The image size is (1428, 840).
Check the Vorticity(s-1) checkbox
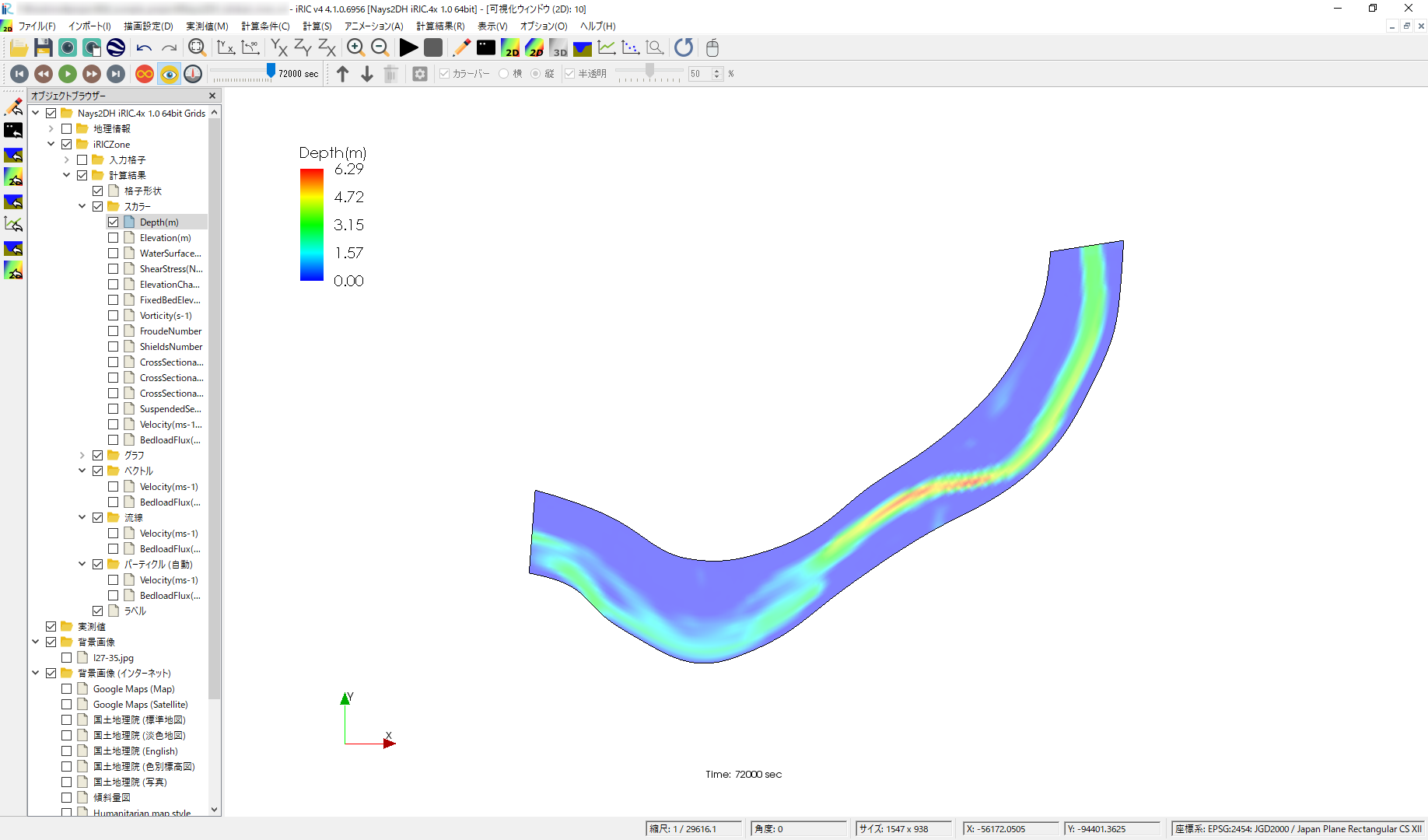click(x=114, y=316)
